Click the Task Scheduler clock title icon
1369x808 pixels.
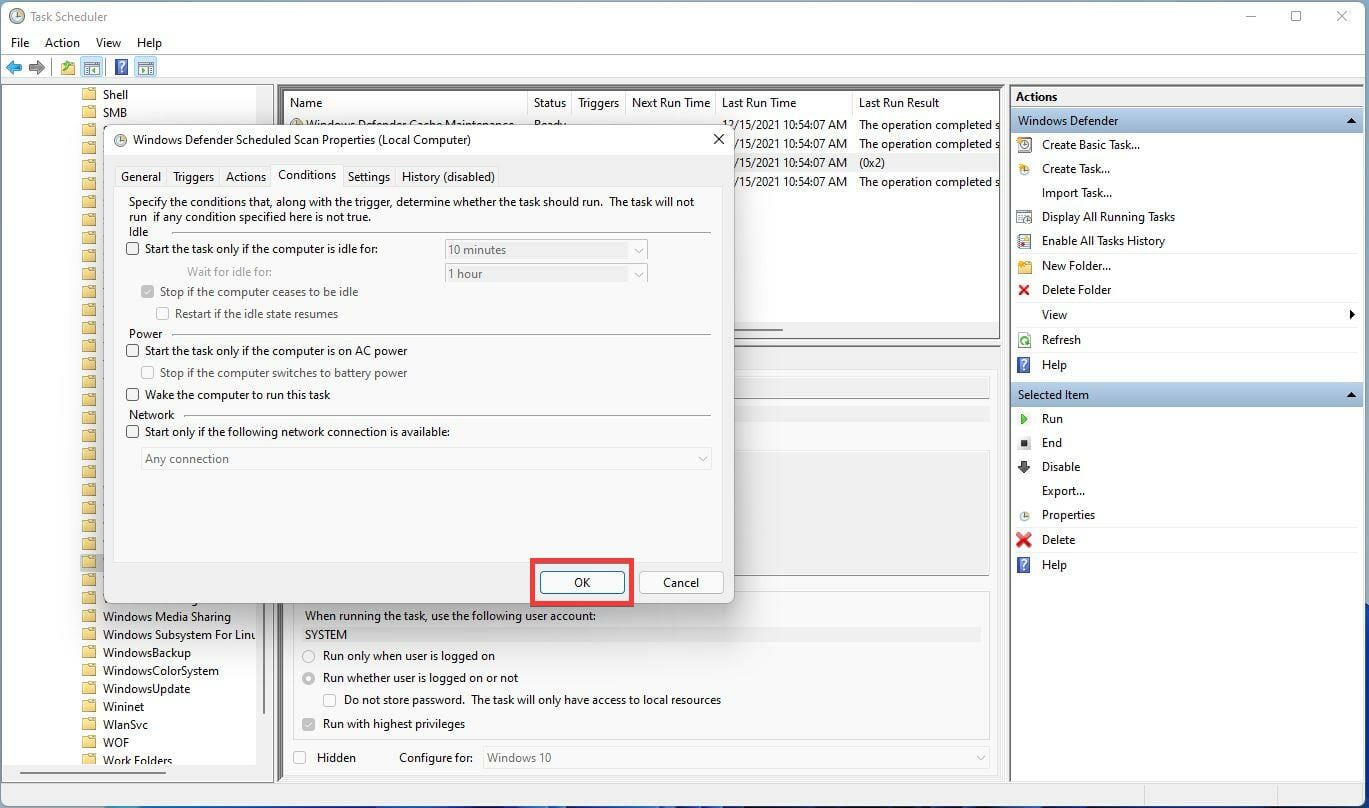tap(16, 16)
